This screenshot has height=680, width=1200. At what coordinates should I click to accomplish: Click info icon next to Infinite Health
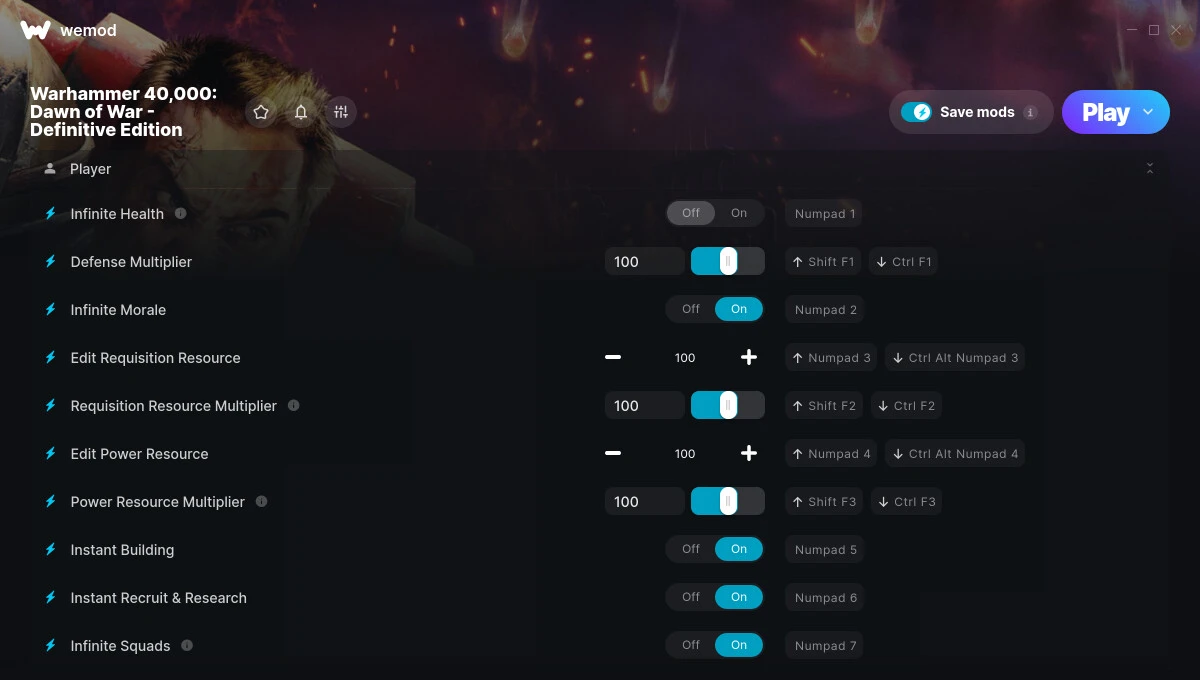coord(180,213)
